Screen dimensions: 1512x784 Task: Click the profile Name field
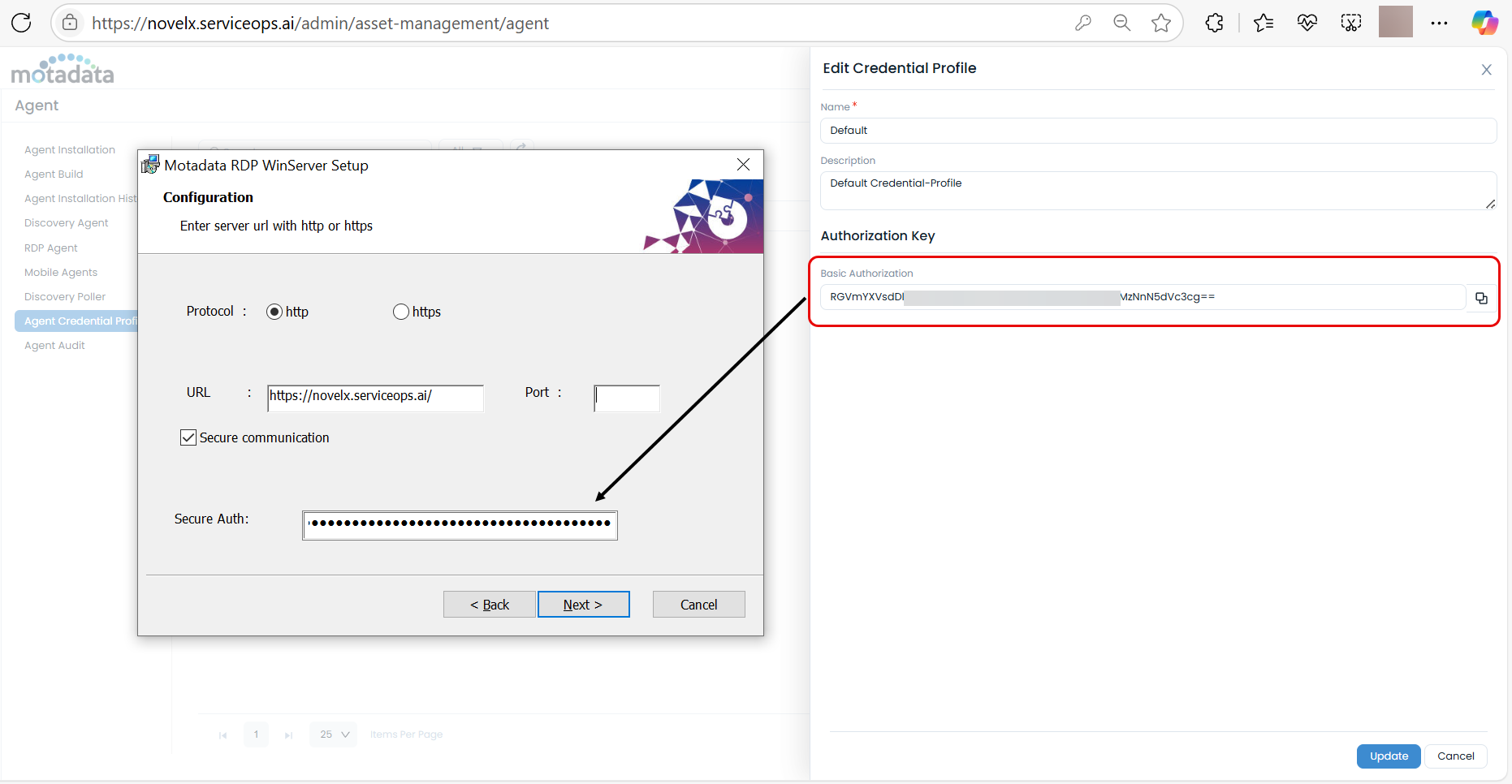pyautogui.click(x=1158, y=131)
